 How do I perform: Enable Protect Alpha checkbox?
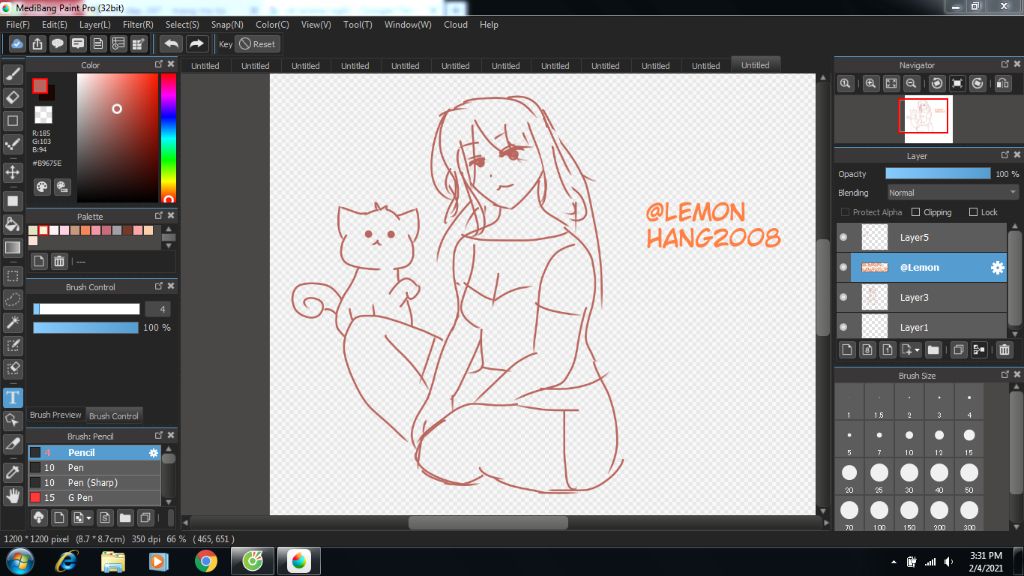(845, 212)
